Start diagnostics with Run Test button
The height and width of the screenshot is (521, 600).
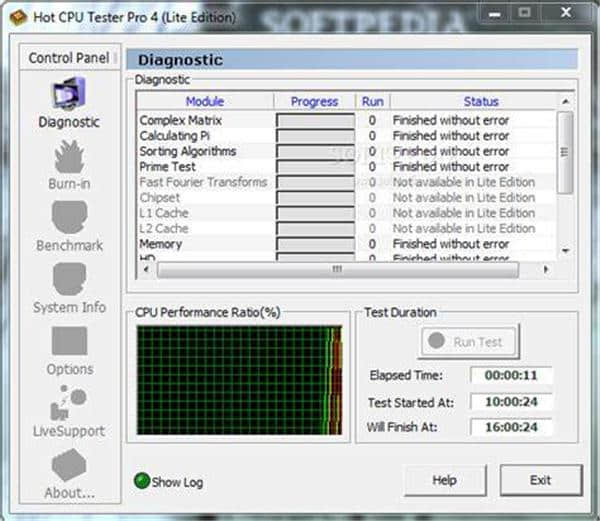[468, 341]
